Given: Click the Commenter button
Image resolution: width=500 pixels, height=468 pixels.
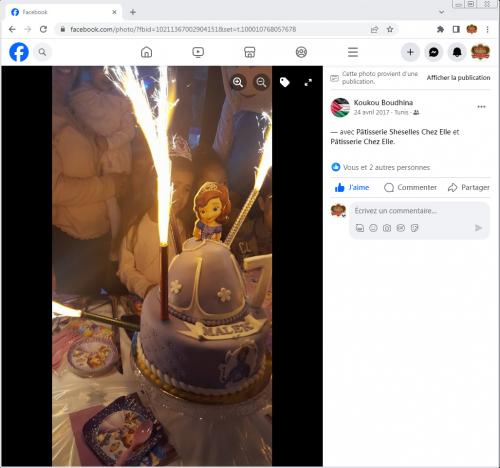Looking at the screenshot, I should 410,187.
